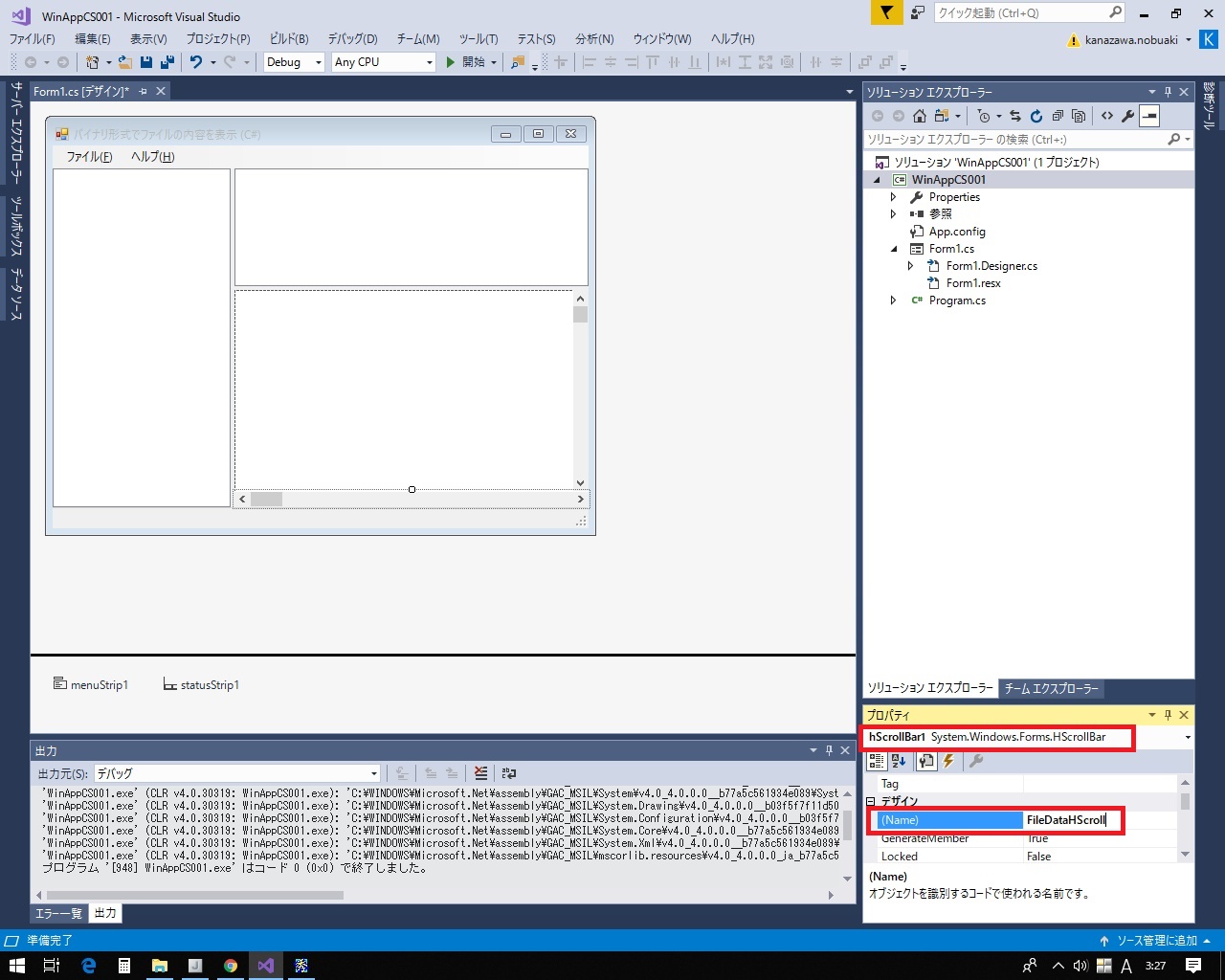Open the dropdown arrow next to 開始
The image size is (1225, 980).
coord(494,62)
